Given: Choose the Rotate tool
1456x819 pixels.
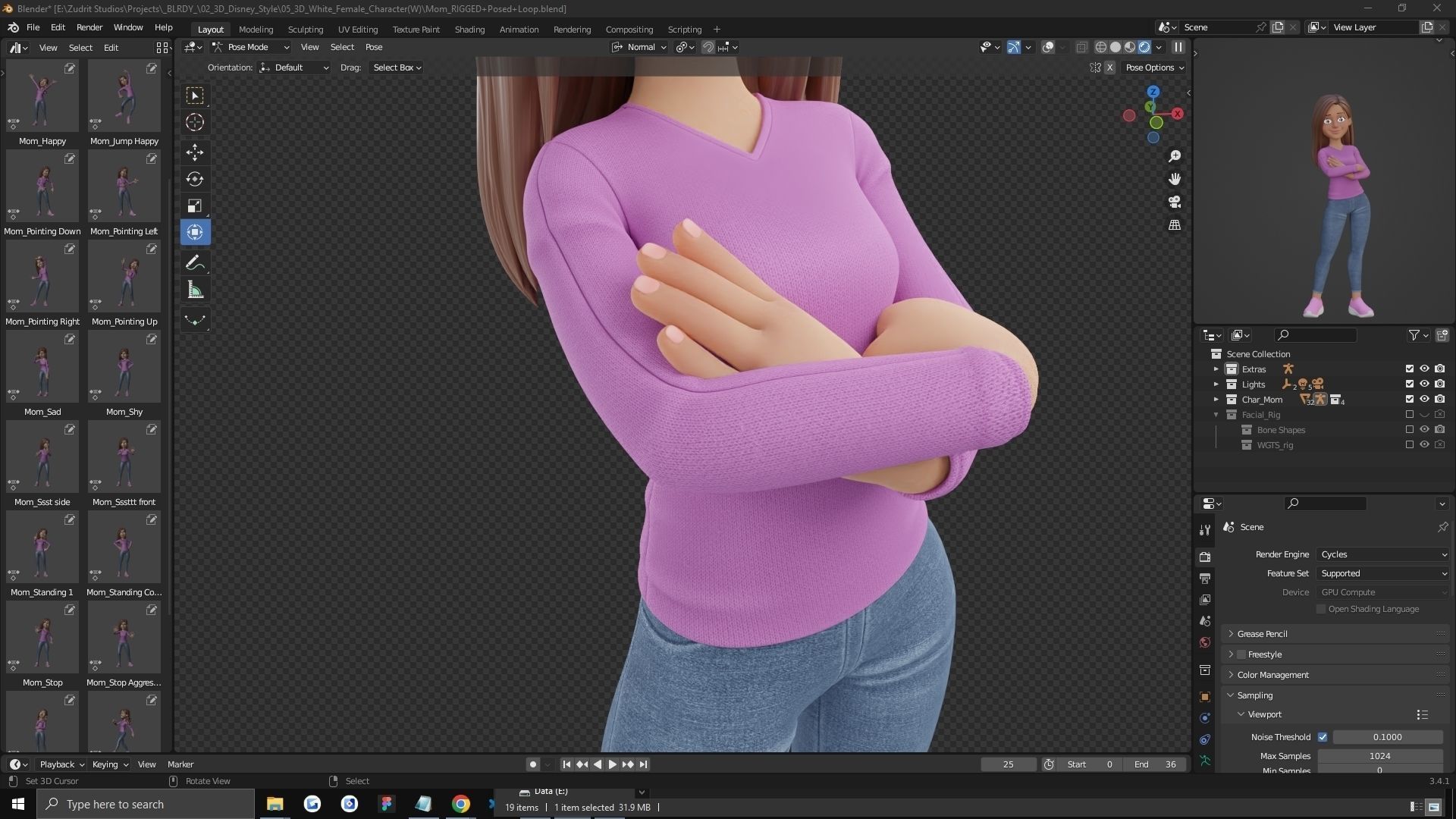Looking at the screenshot, I should coord(195,179).
